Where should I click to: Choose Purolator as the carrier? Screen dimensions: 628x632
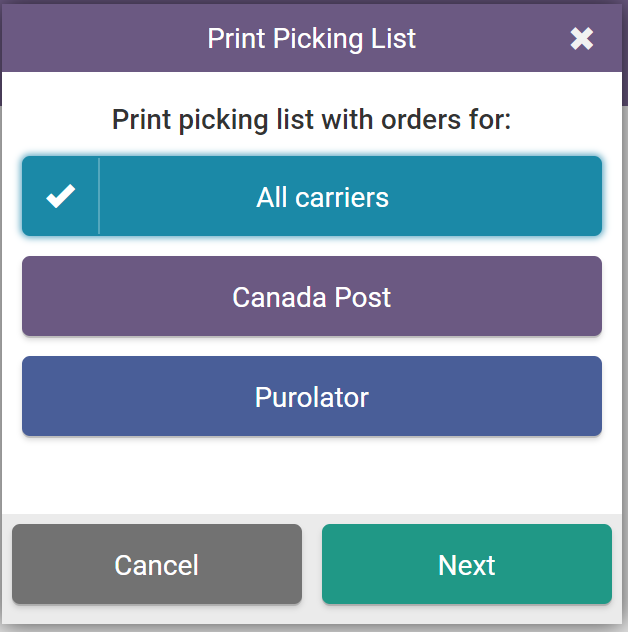[x=312, y=397]
